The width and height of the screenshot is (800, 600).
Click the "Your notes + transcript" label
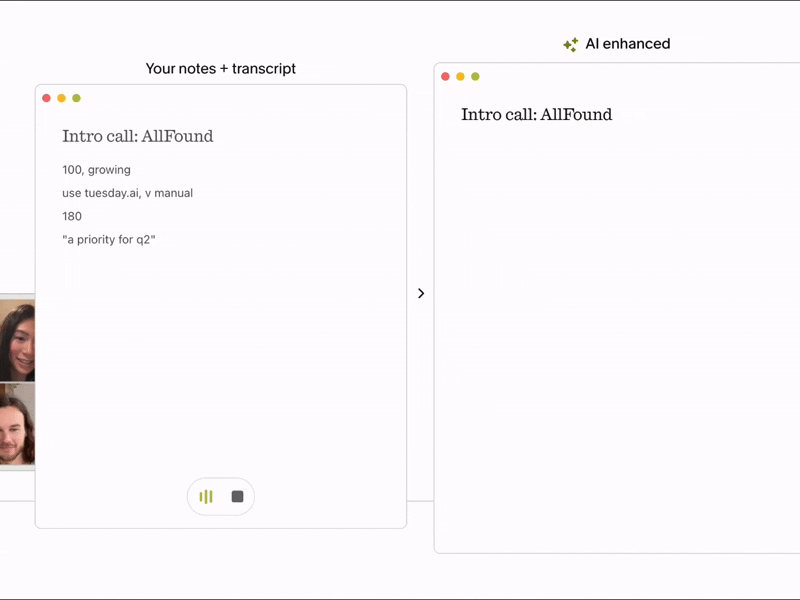tap(220, 69)
